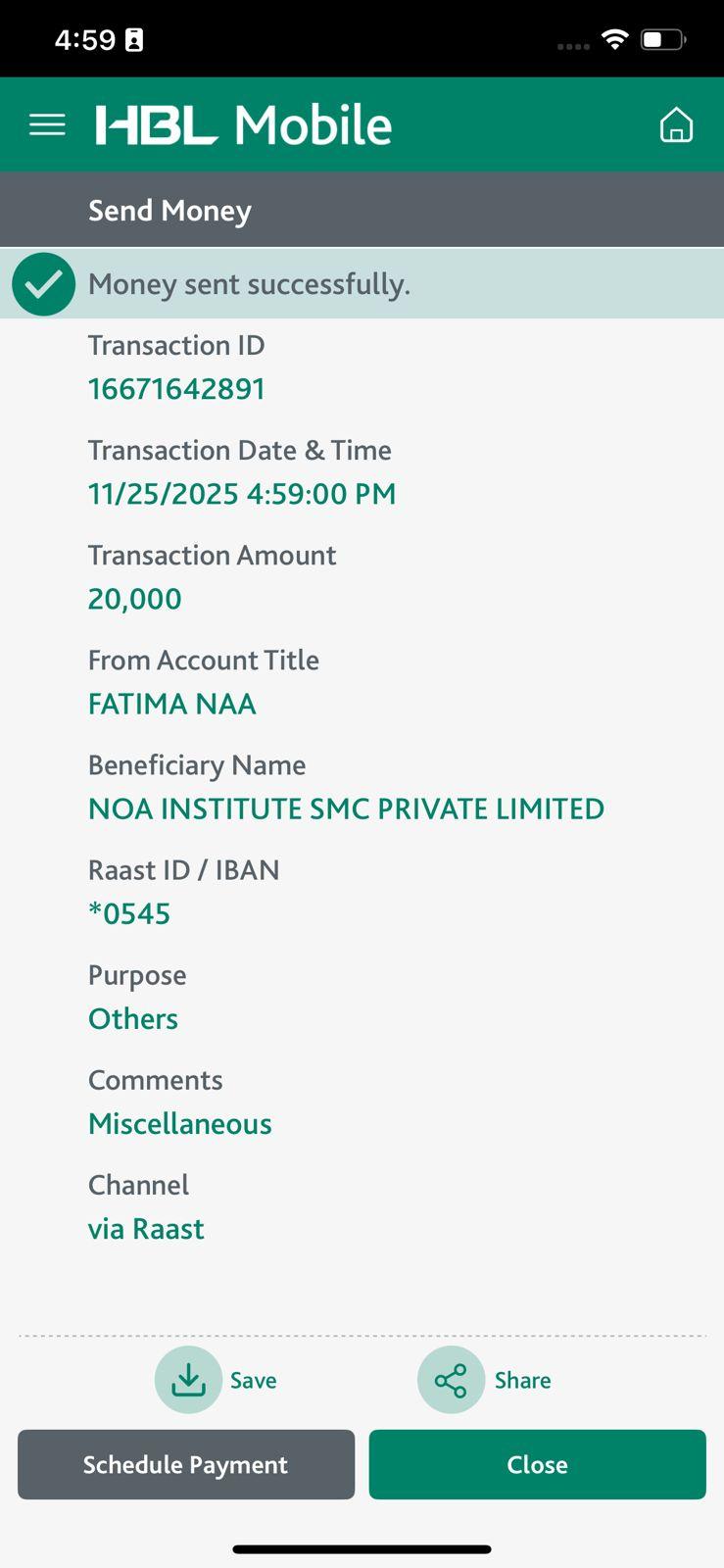Select the Transaction ID number 16671642891

(x=176, y=389)
